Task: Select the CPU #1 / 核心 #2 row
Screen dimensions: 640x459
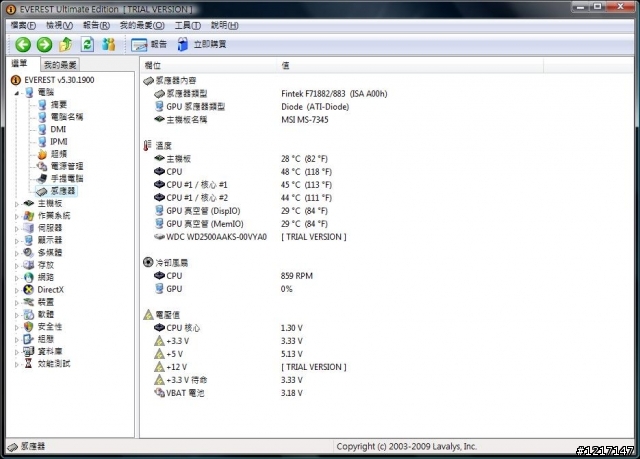Action: [243, 198]
